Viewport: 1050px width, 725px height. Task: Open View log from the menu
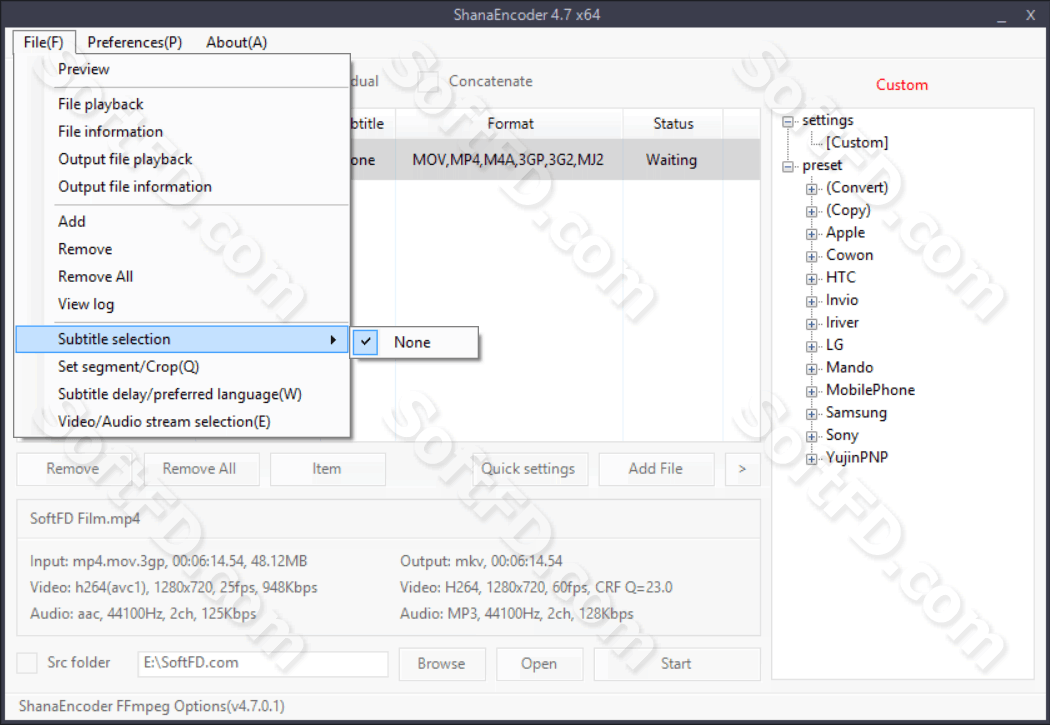click(182, 304)
